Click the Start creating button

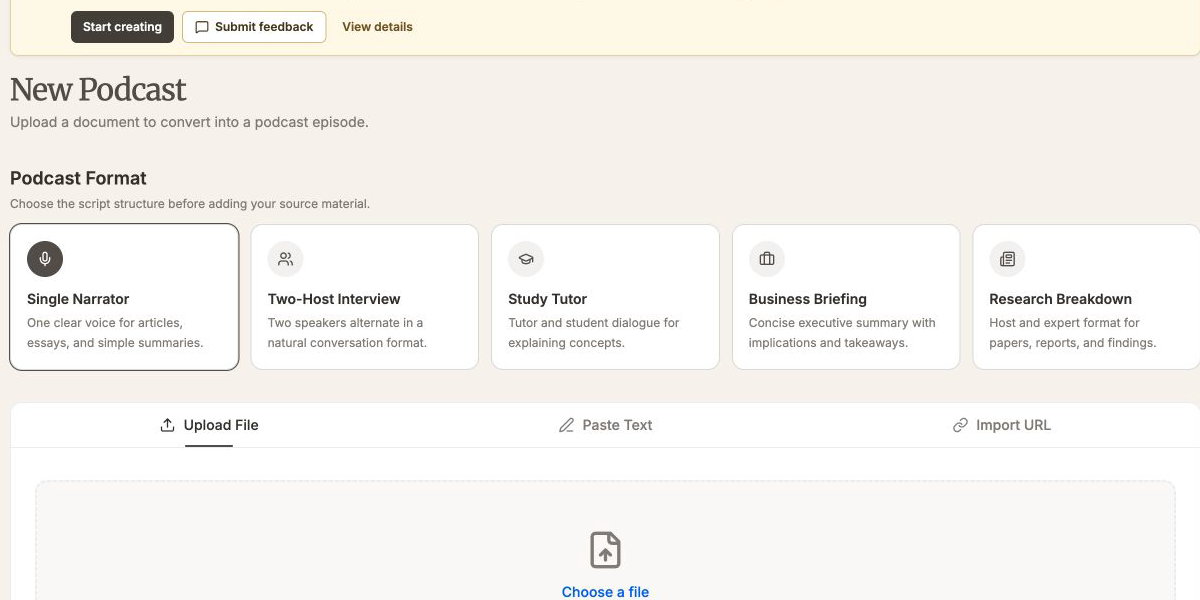122,27
